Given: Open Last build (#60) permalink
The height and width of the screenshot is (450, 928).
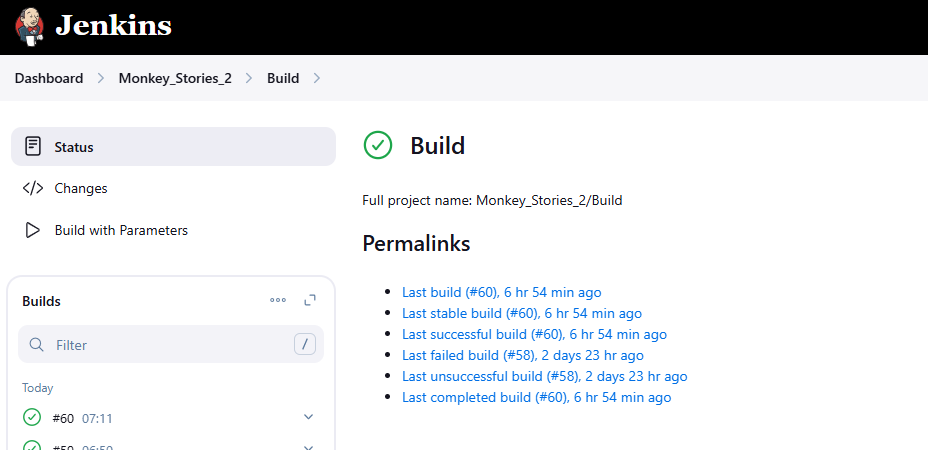Looking at the screenshot, I should [x=501, y=292].
